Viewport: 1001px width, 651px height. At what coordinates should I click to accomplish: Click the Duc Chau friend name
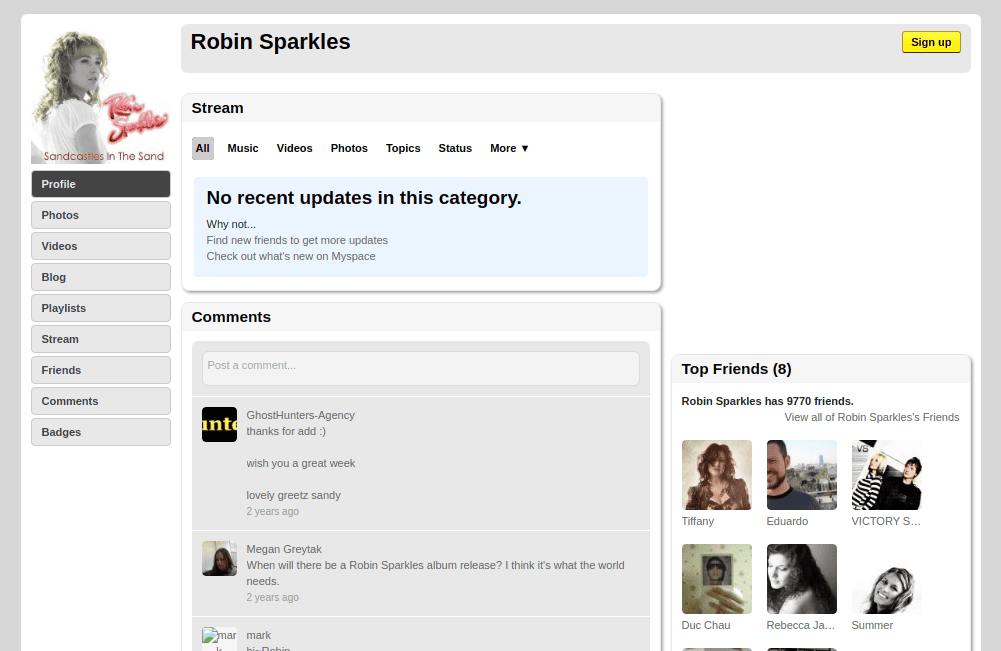point(705,625)
